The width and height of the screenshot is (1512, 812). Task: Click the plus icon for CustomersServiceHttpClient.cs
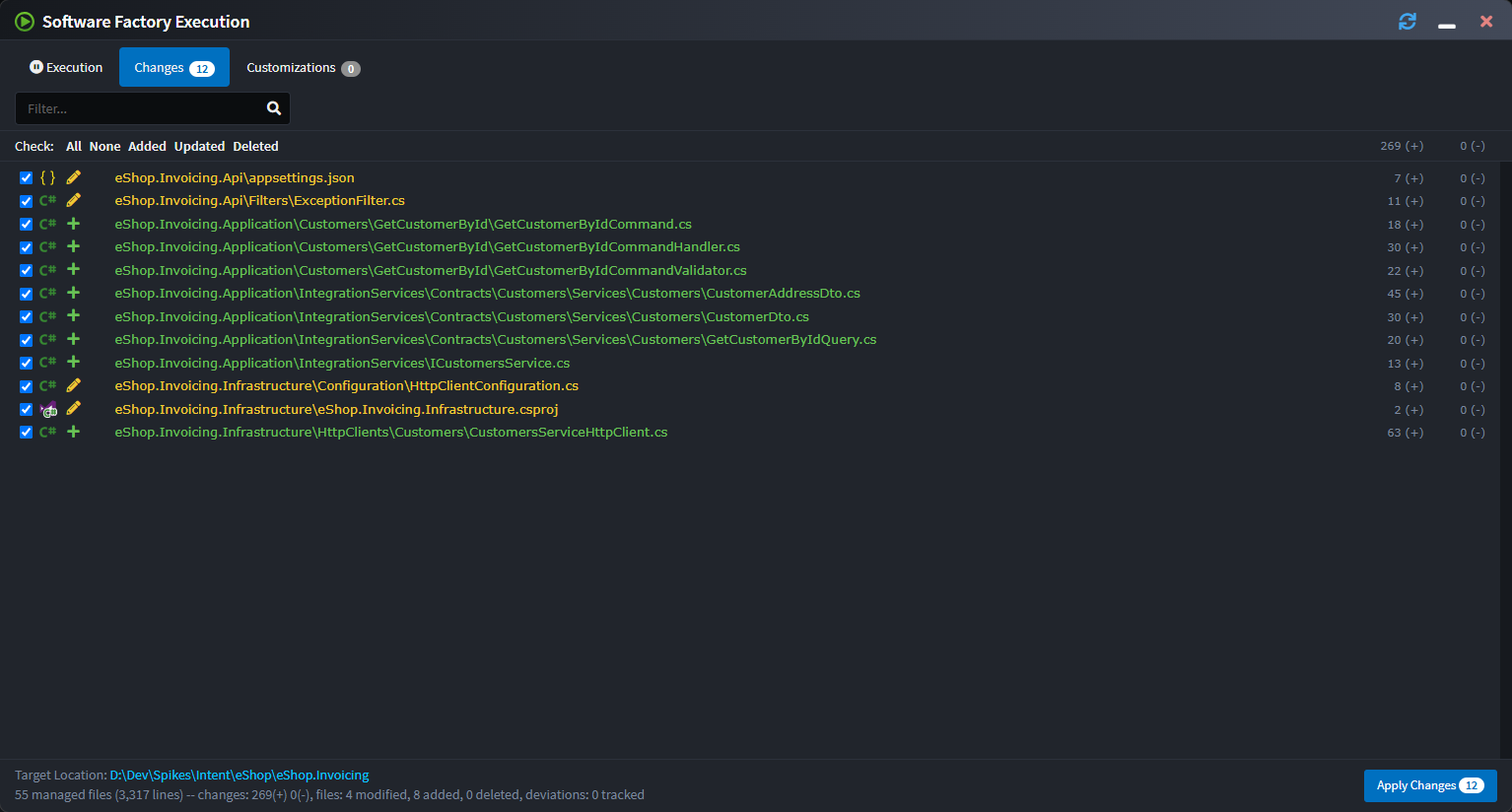tap(73, 432)
